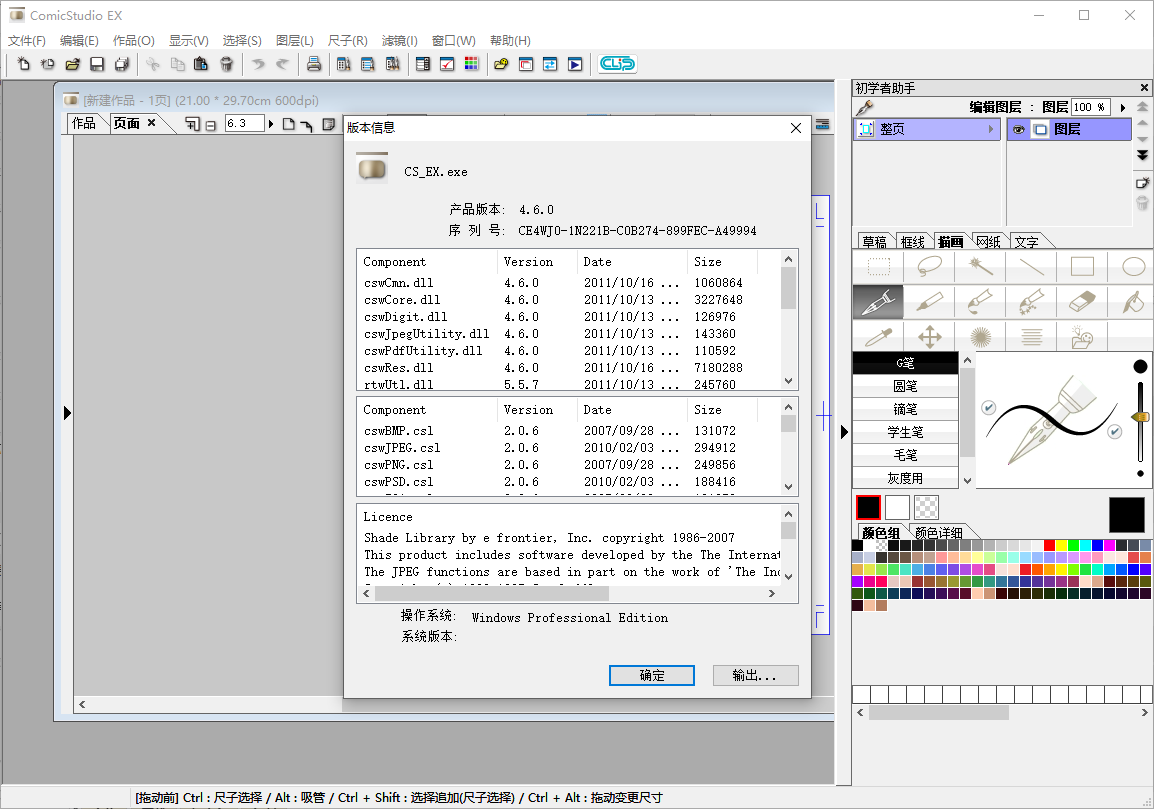Select the white background color box
This screenshot has height=809, width=1154.
coord(897,507)
